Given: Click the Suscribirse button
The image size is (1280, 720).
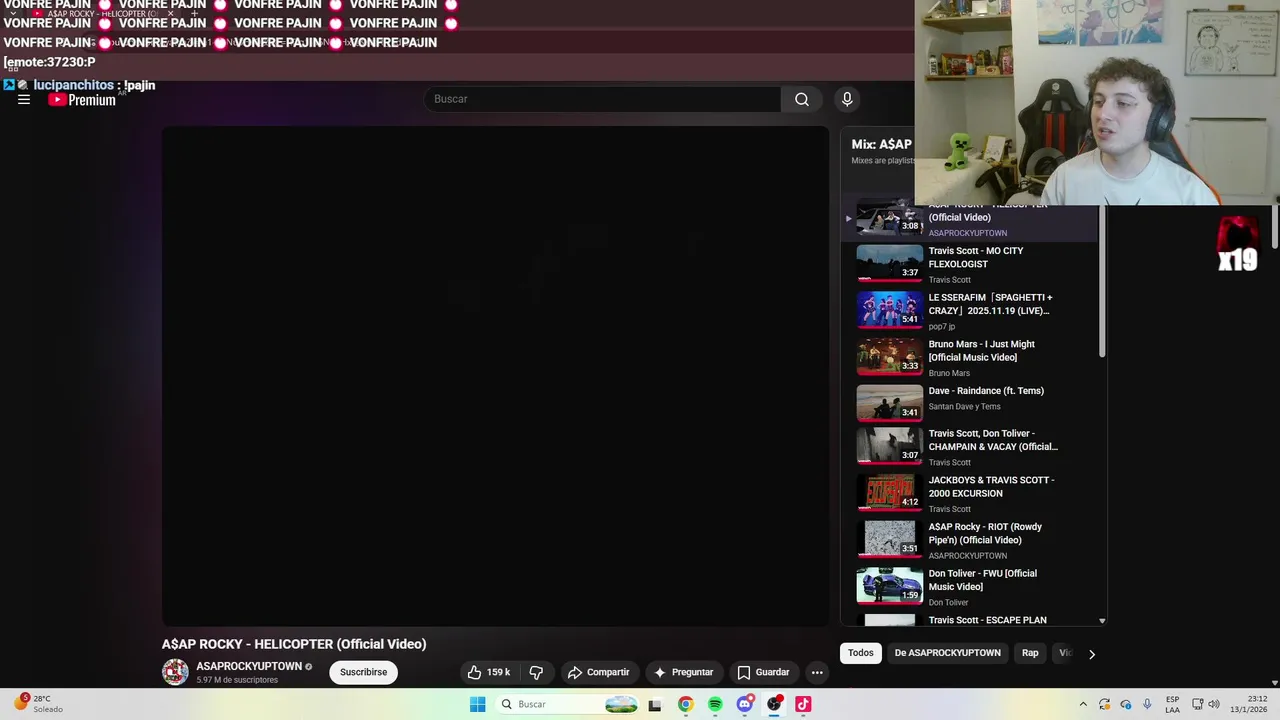Looking at the screenshot, I should [x=363, y=672].
